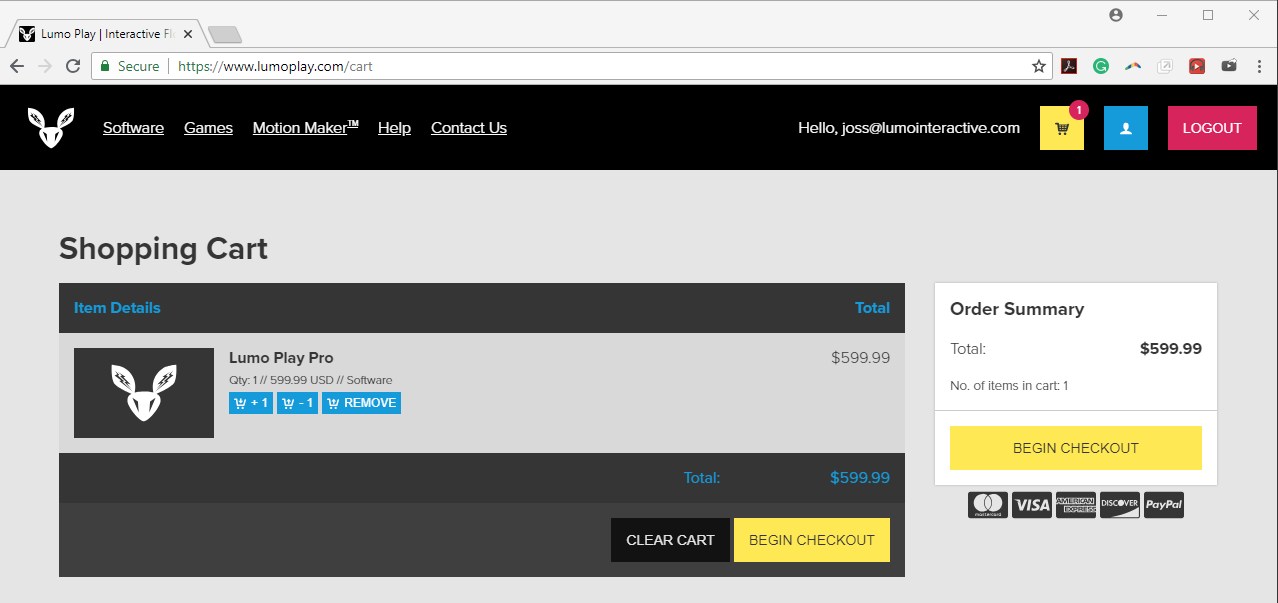Click the green Grammarly extension icon
This screenshot has width=1278, height=603.
point(1101,66)
